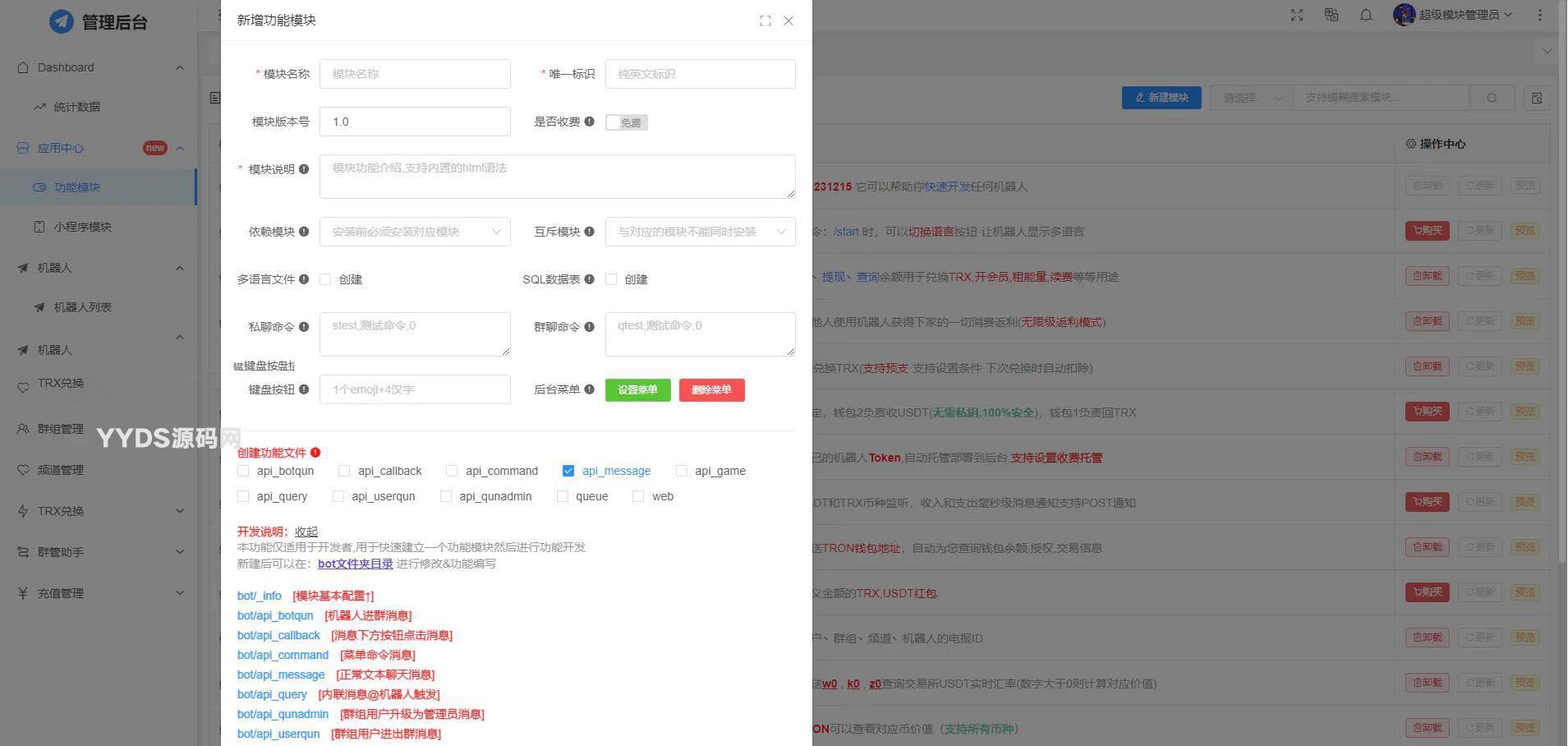Open 统计数据 in the sidebar
The height and width of the screenshot is (746, 1568).
click(x=76, y=107)
